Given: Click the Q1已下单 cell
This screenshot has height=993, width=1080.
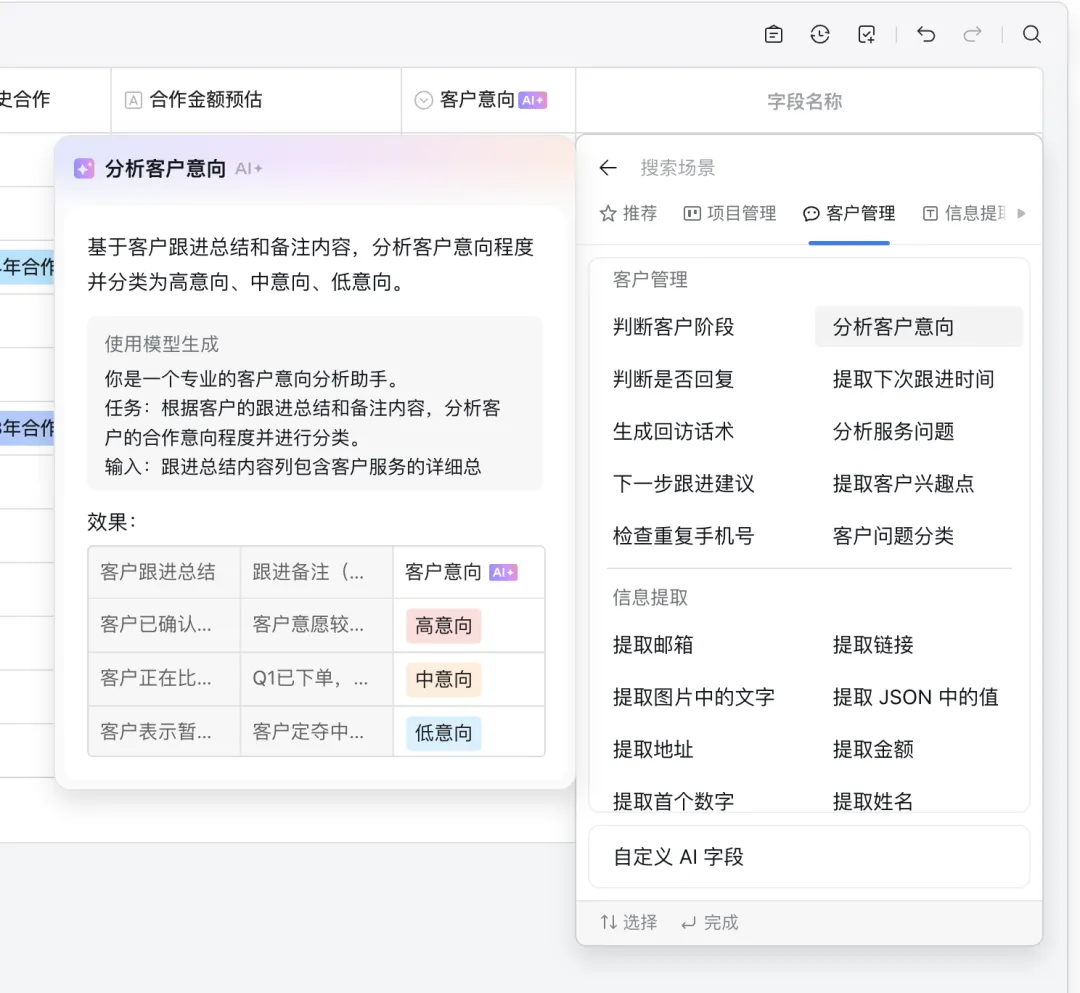Looking at the screenshot, I should (x=317, y=678).
